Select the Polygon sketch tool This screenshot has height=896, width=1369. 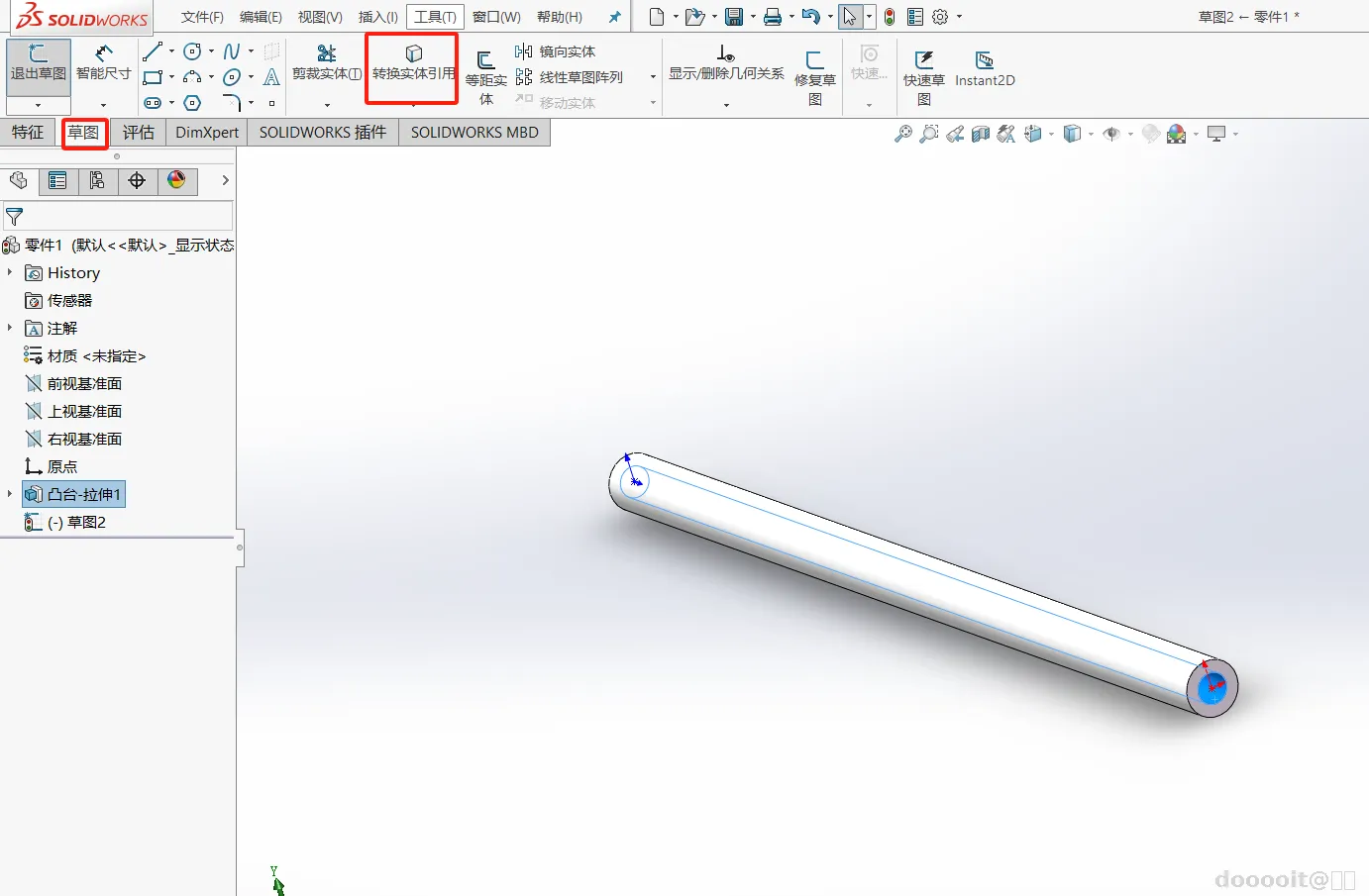(x=192, y=103)
